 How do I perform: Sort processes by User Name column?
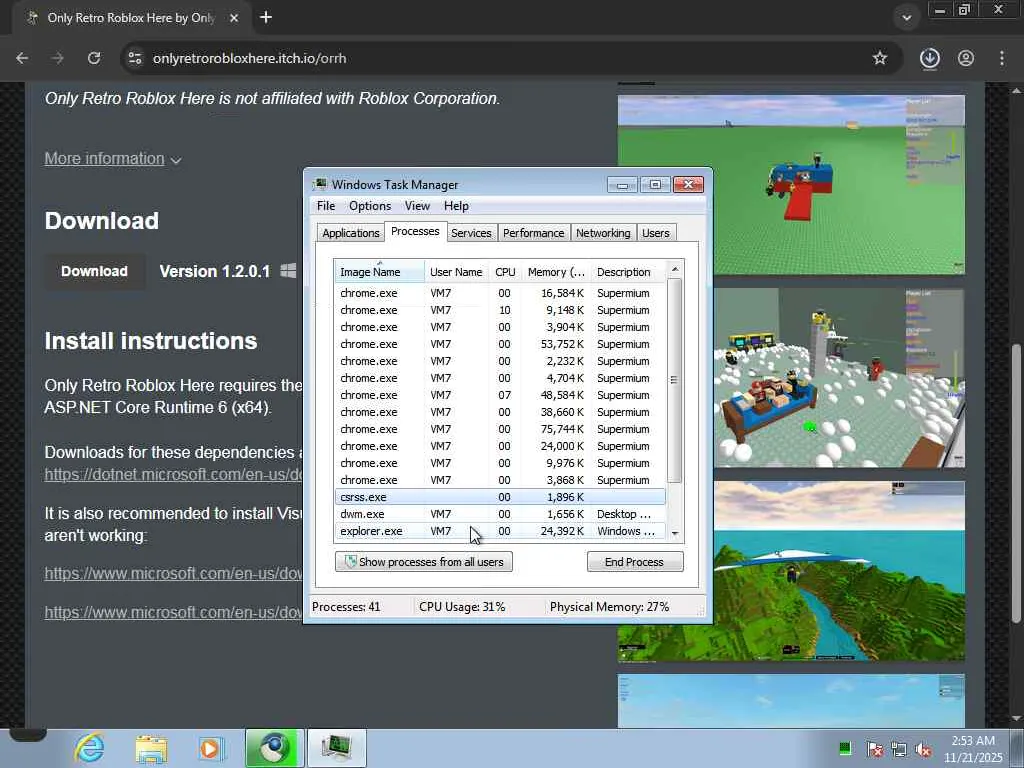coord(456,272)
